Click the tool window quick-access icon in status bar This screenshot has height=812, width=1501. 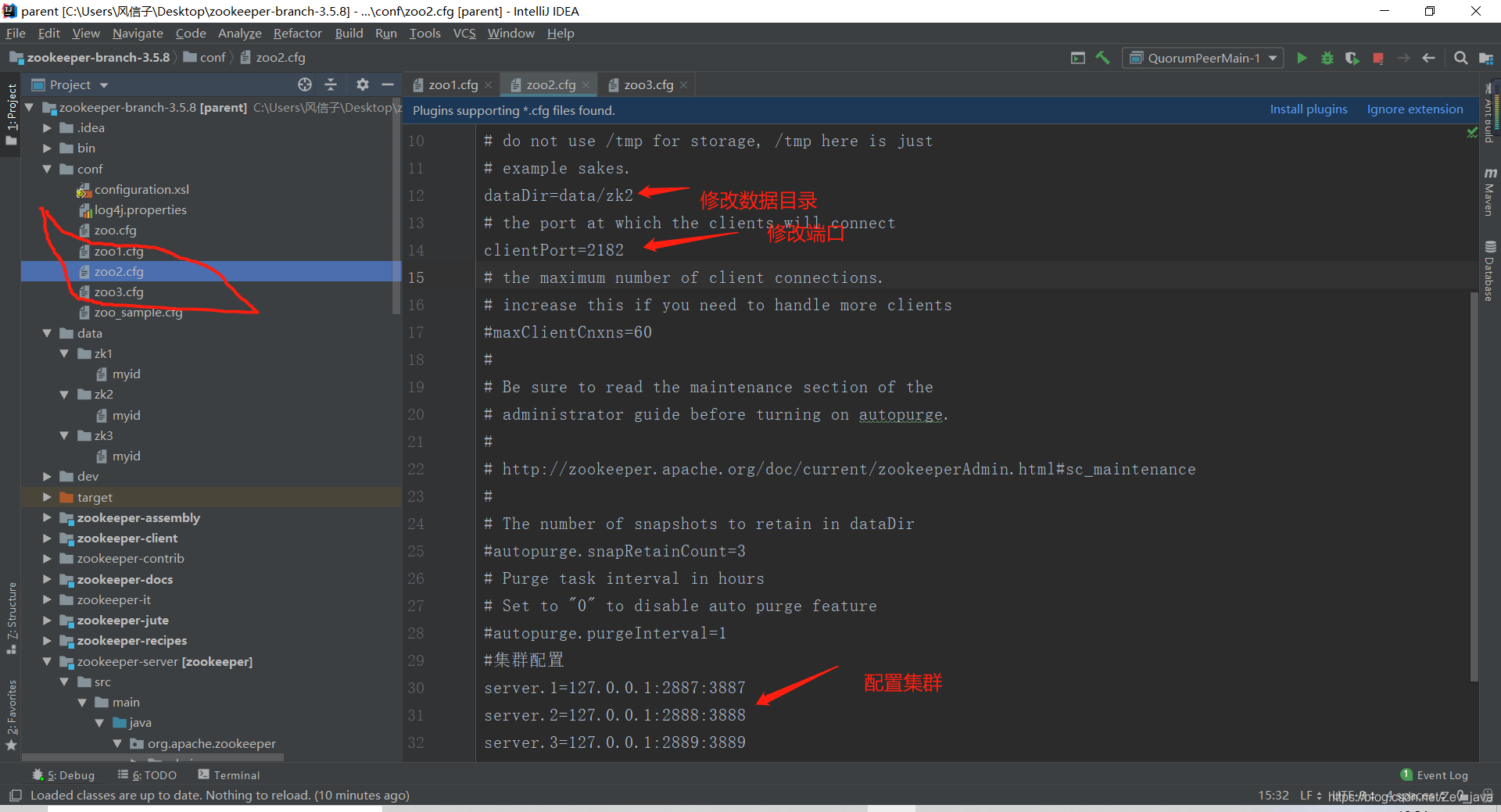pos(15,796)
